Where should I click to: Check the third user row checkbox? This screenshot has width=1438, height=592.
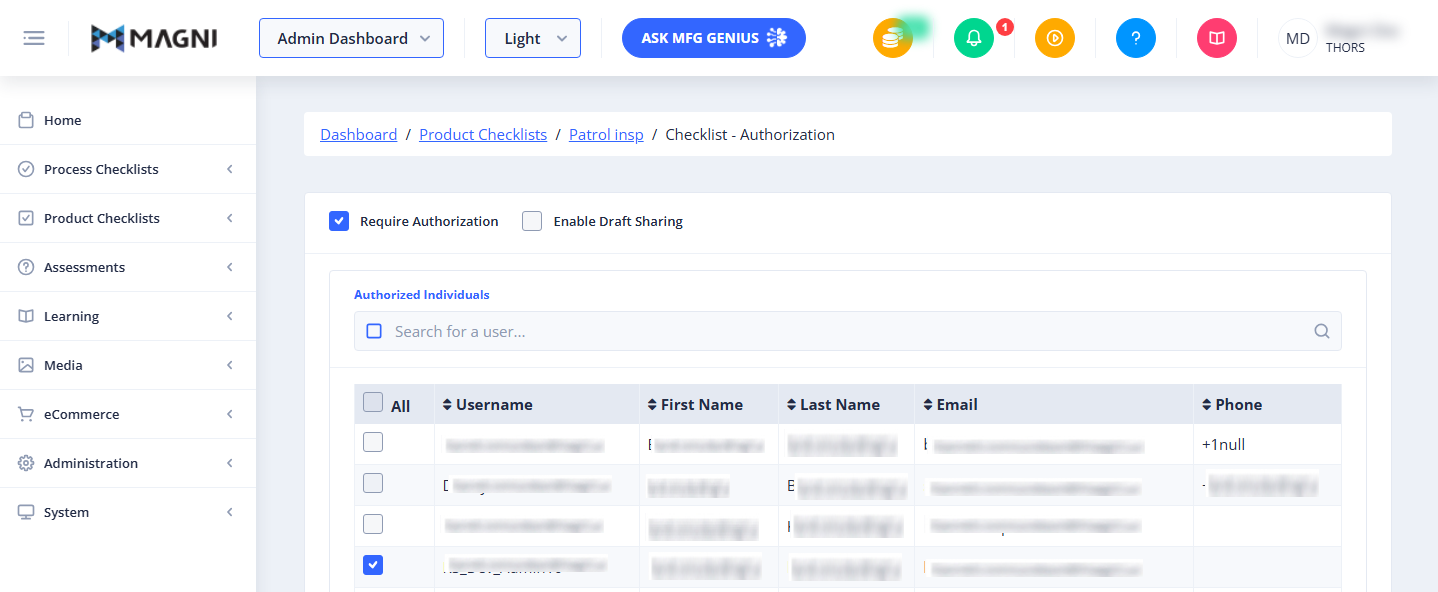(x=372, y=524)
